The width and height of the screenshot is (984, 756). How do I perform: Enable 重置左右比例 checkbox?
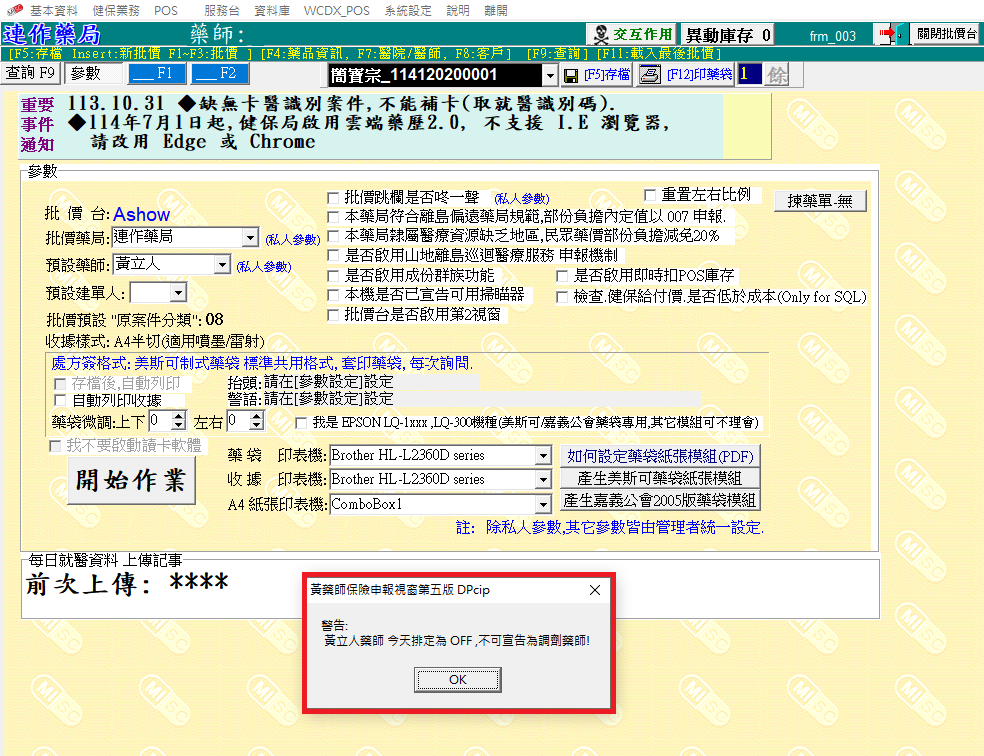(651, 195)
